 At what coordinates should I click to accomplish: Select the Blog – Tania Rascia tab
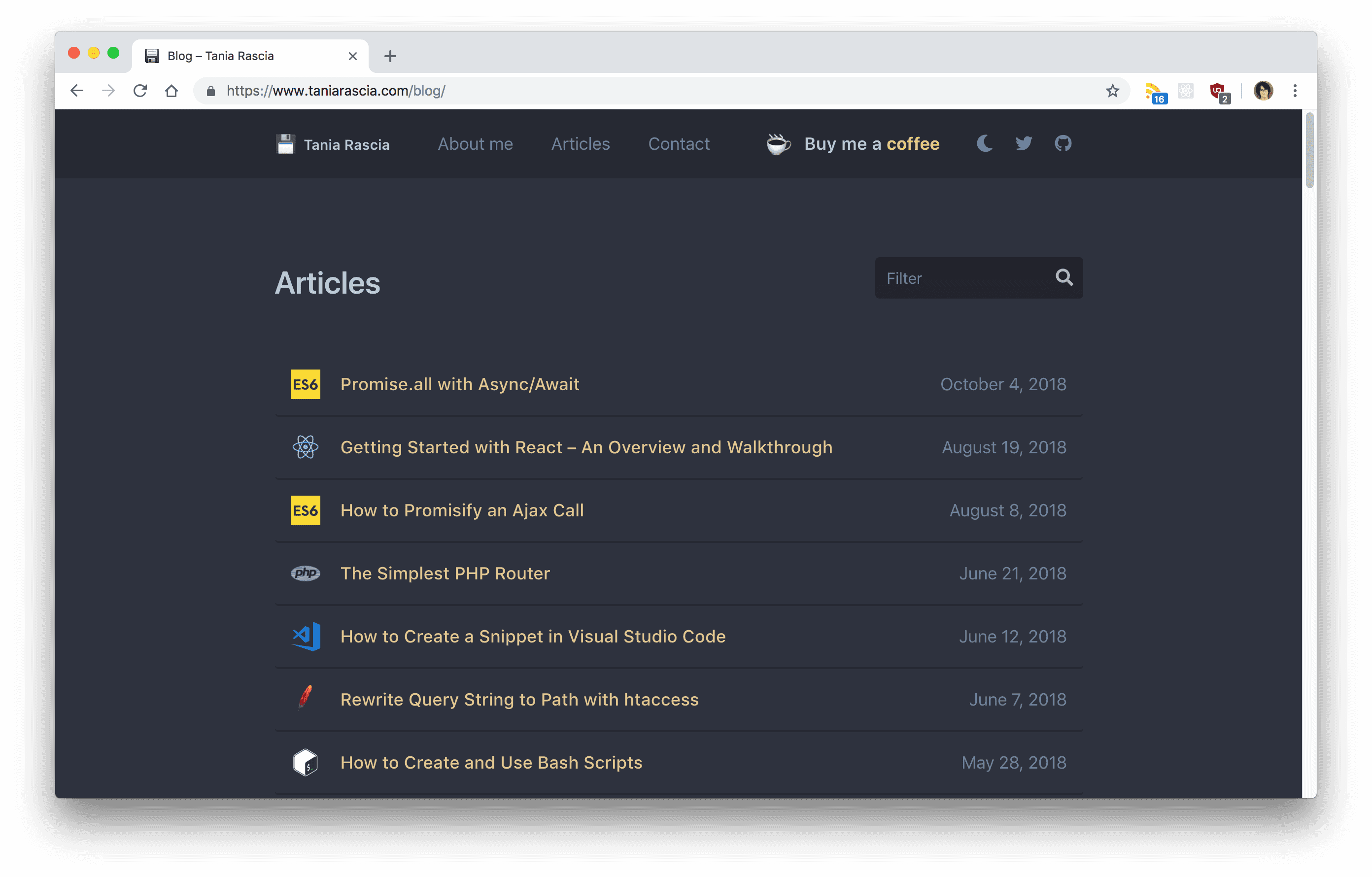tap(249, 56)
